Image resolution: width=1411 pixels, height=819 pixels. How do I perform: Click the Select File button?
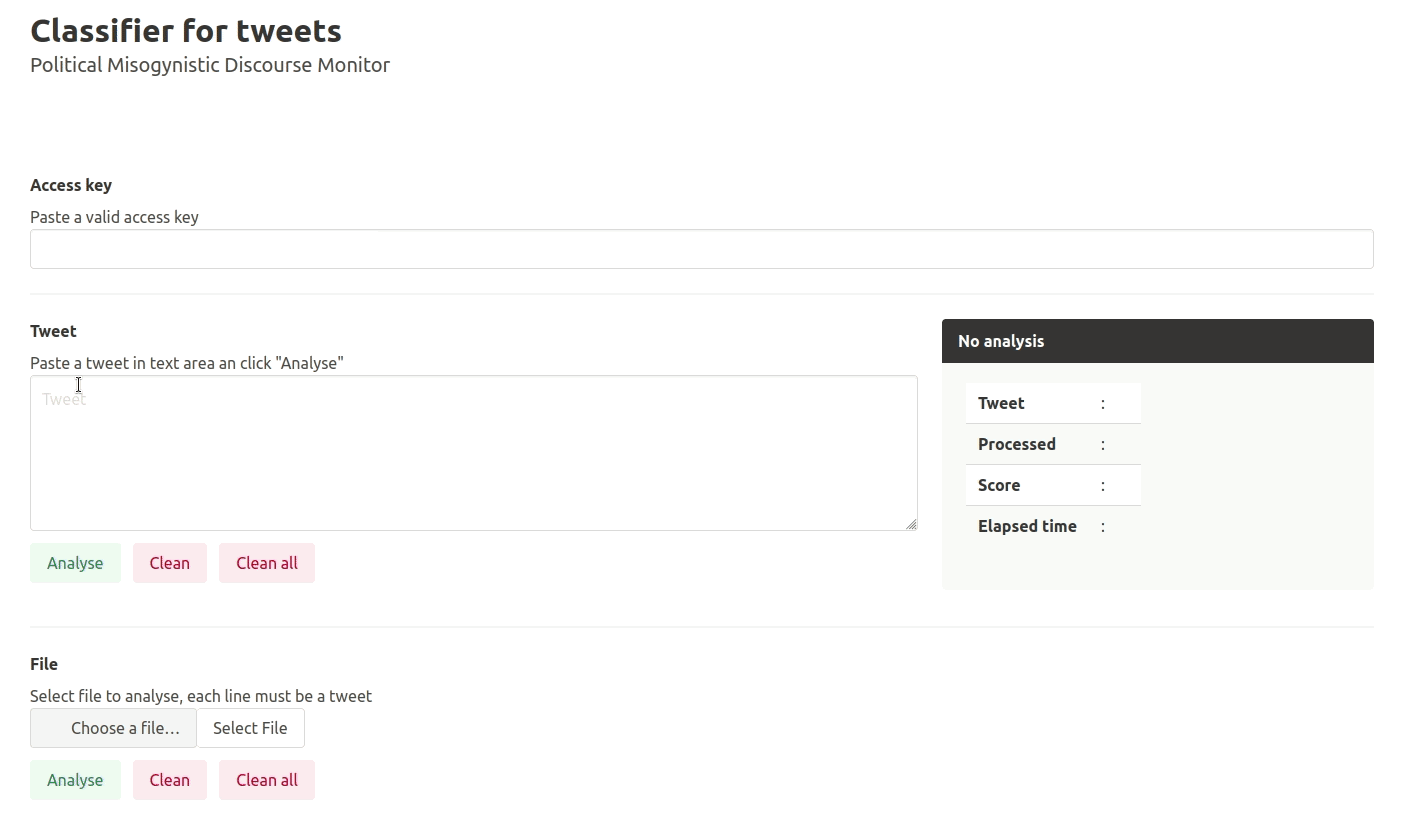pyautogui.click(x=250, y=728)
